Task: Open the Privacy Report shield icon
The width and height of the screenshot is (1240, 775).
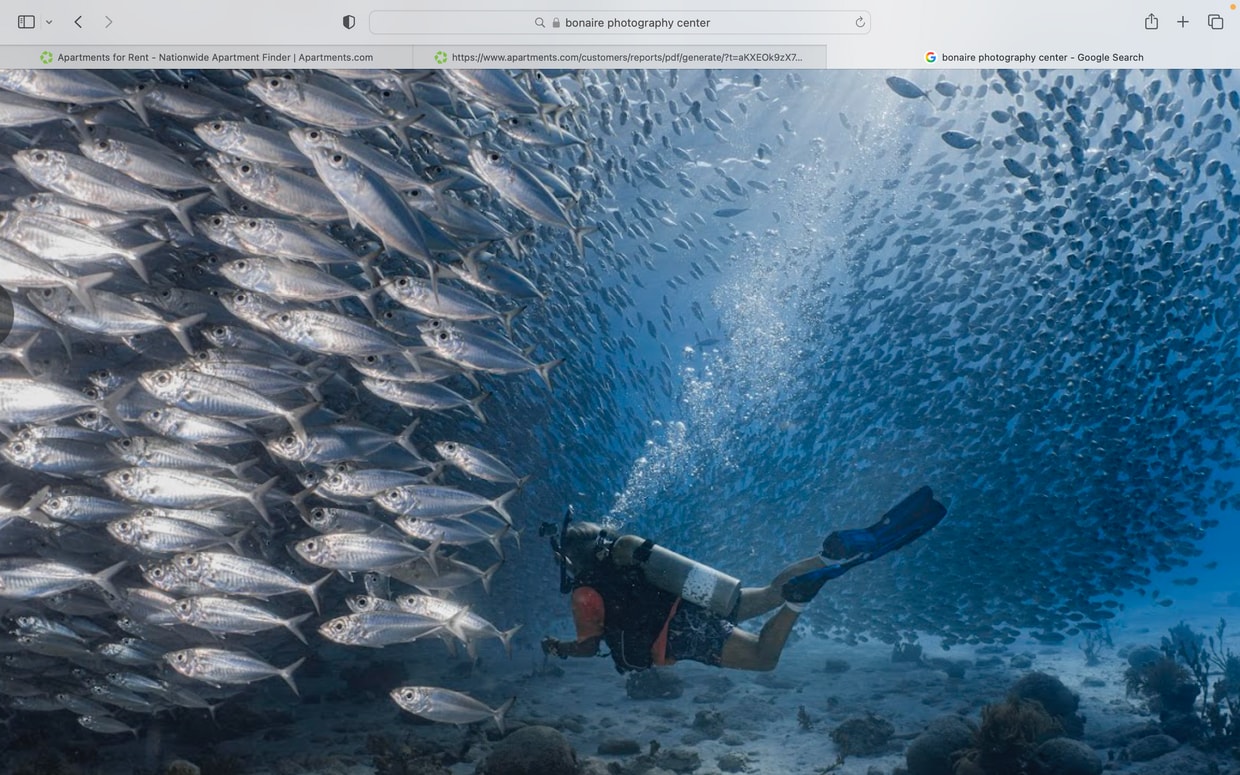Action: point(349,22)
